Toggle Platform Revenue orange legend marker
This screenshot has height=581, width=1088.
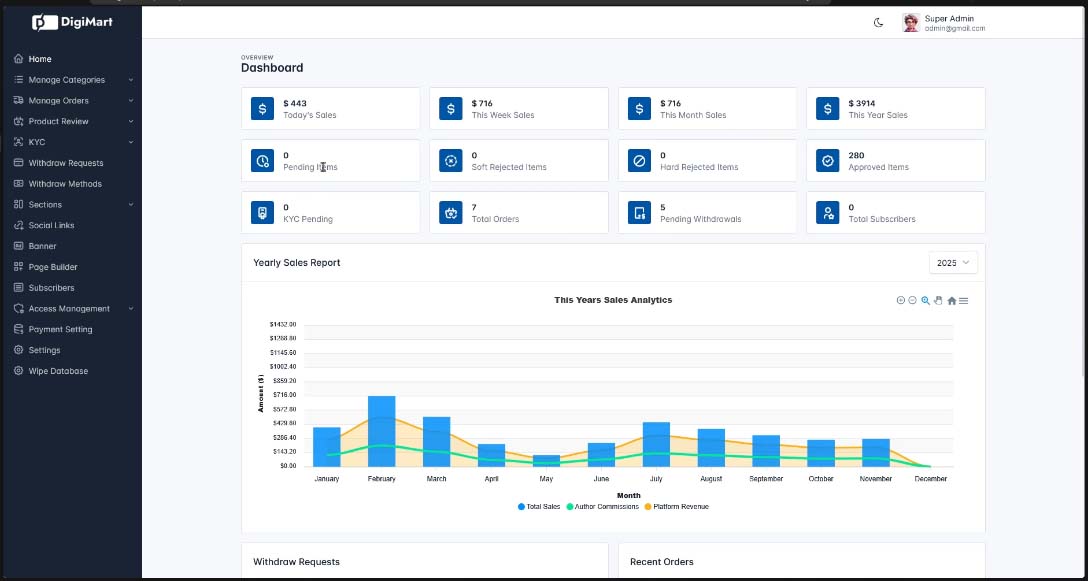(647, 507)
